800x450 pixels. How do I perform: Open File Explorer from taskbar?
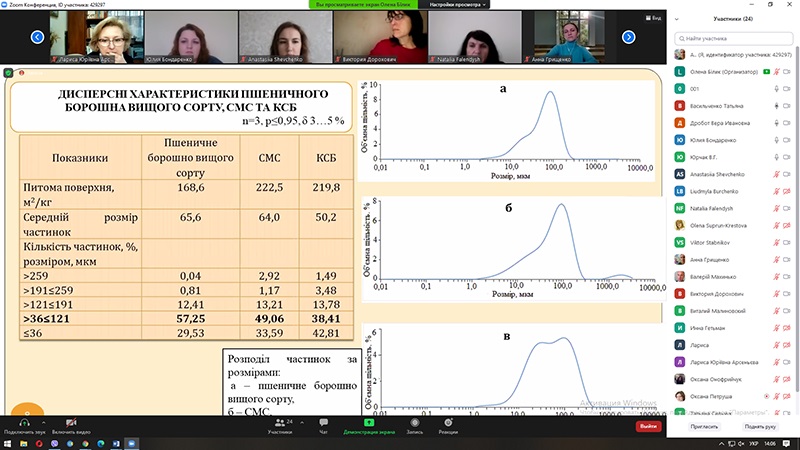click(x=23, y=444)
